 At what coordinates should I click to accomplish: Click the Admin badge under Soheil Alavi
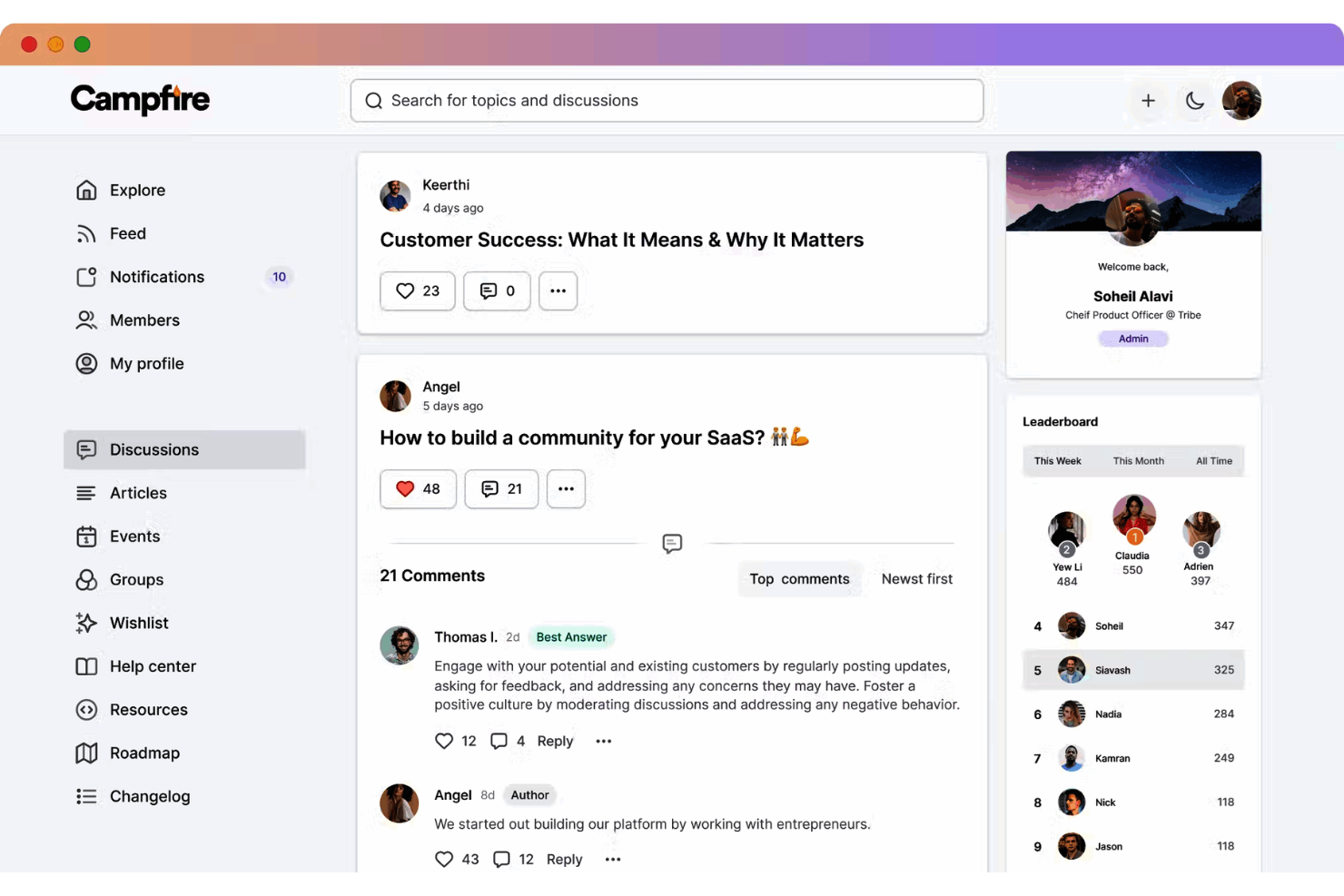[1132, 338]
